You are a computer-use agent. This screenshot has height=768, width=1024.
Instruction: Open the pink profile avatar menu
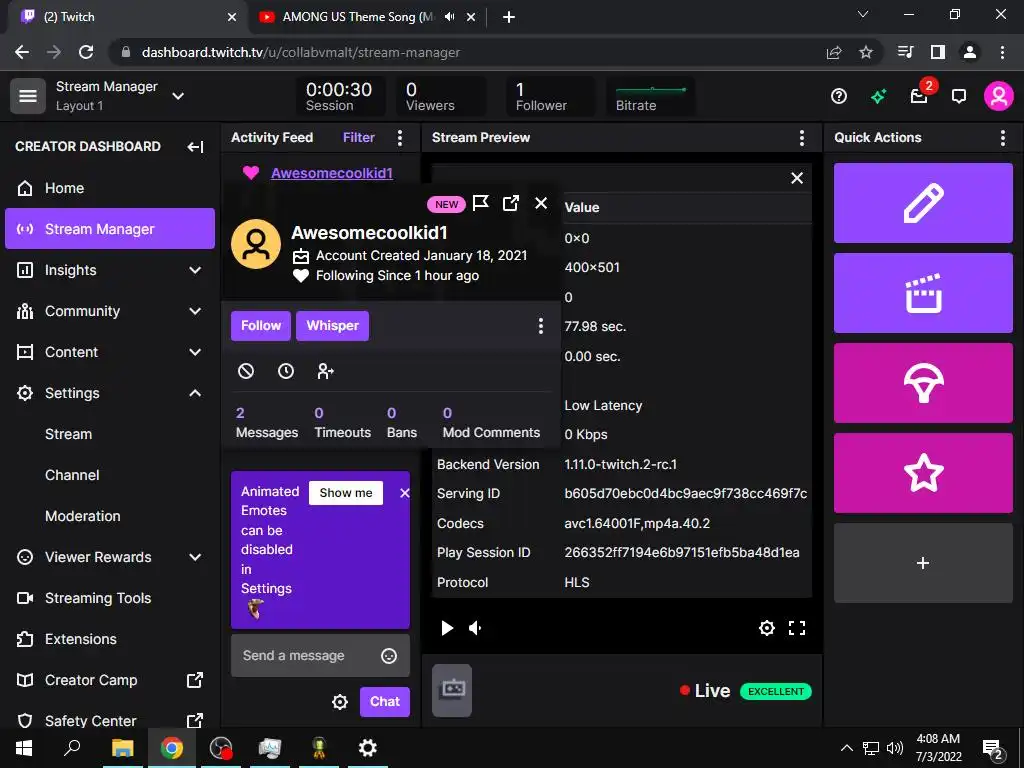[x=999, y=97]
